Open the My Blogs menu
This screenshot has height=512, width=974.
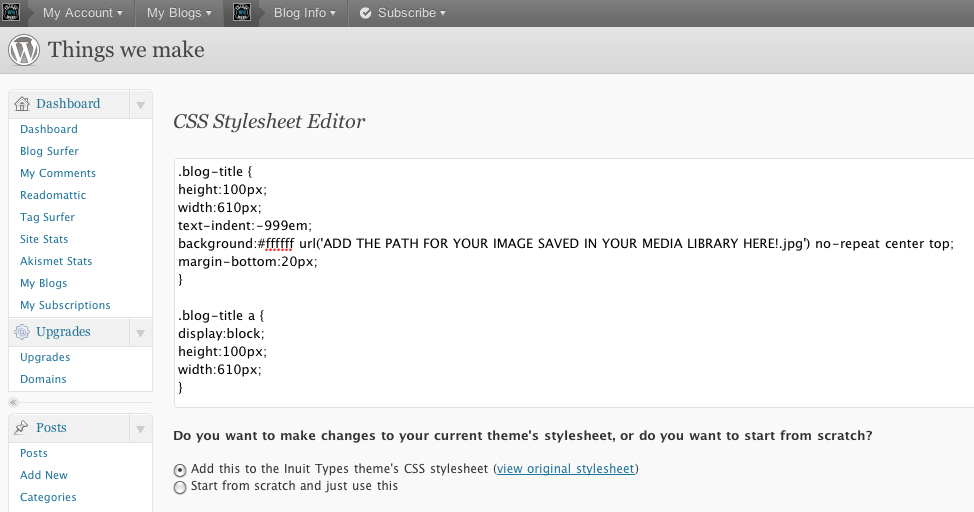click(179, 13)
